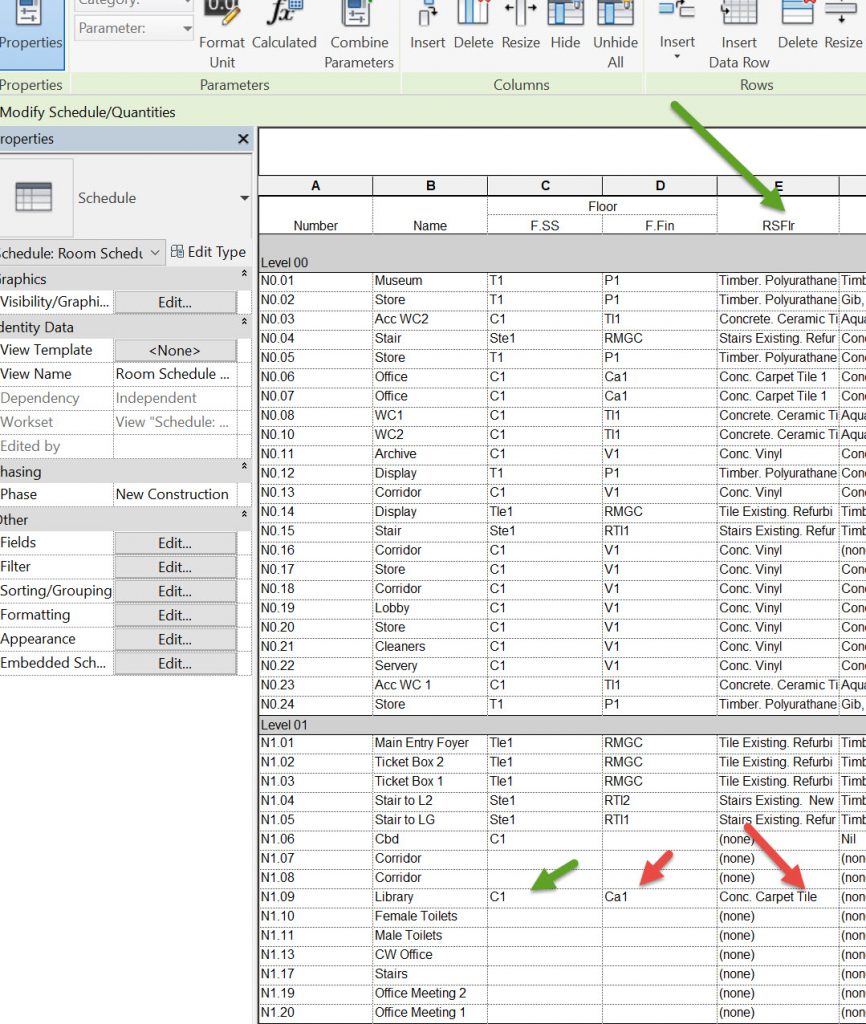The image size is (866, 1024).
Task: Click the Insert Data Row icon
Action: click(739, 14)
